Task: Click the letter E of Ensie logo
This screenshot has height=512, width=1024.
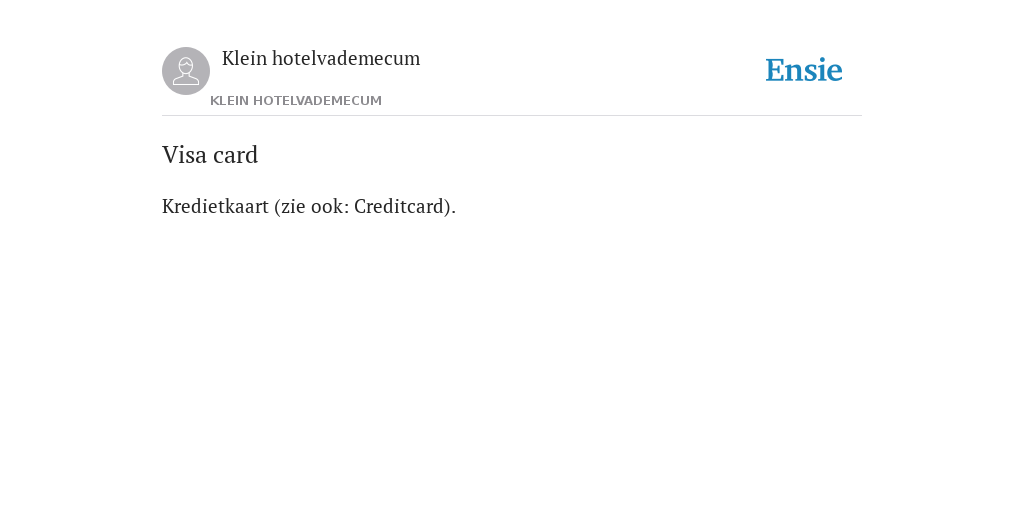Action: coord(775,71)
